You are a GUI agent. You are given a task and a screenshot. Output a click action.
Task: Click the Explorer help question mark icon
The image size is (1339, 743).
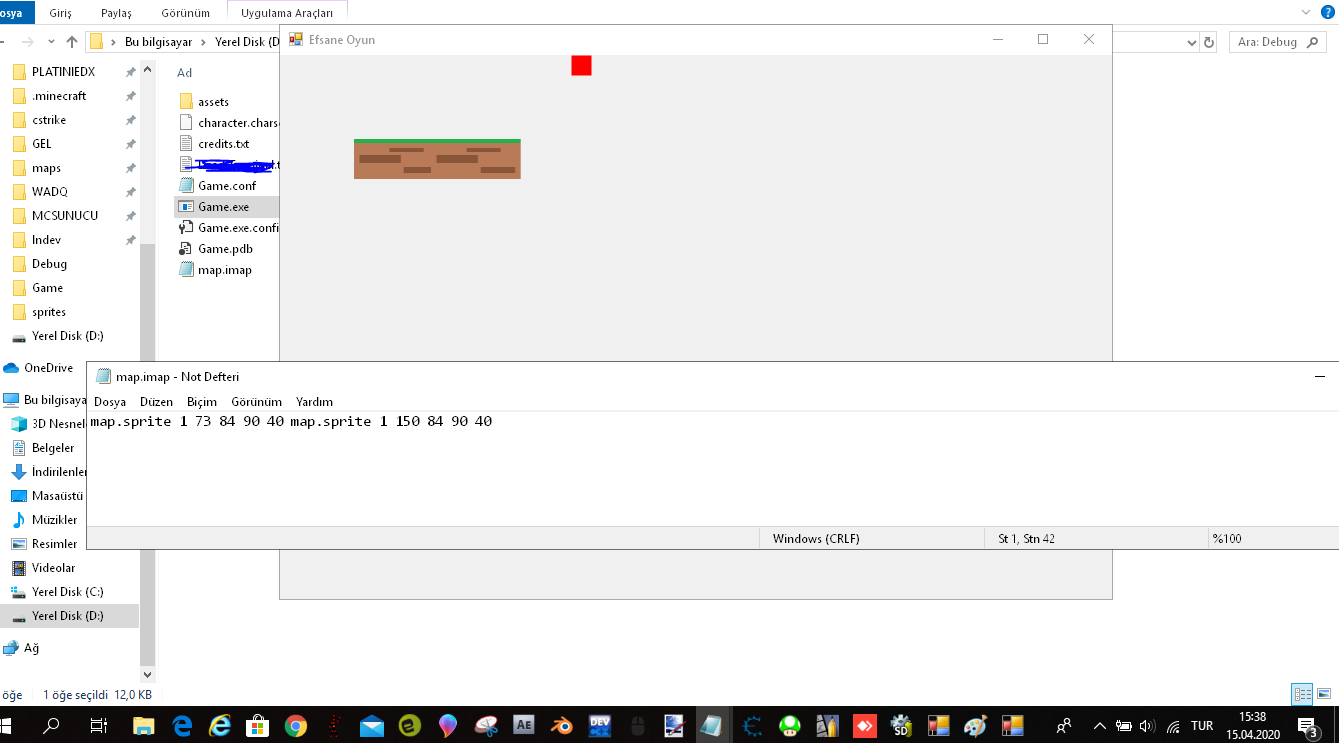coord(1328,12)
